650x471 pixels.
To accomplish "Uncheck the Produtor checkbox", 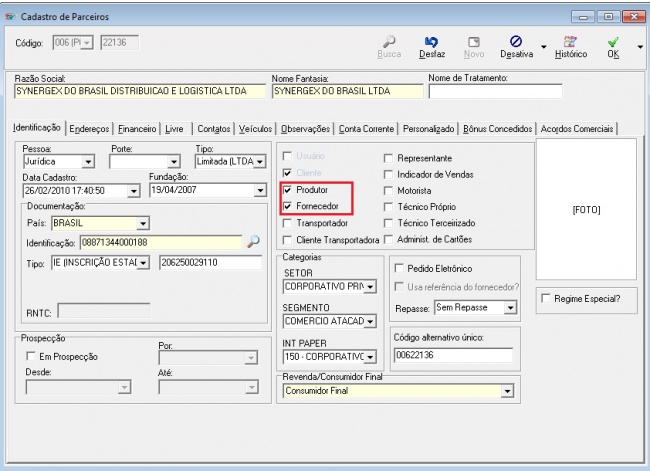I will (x=288, y=190).
